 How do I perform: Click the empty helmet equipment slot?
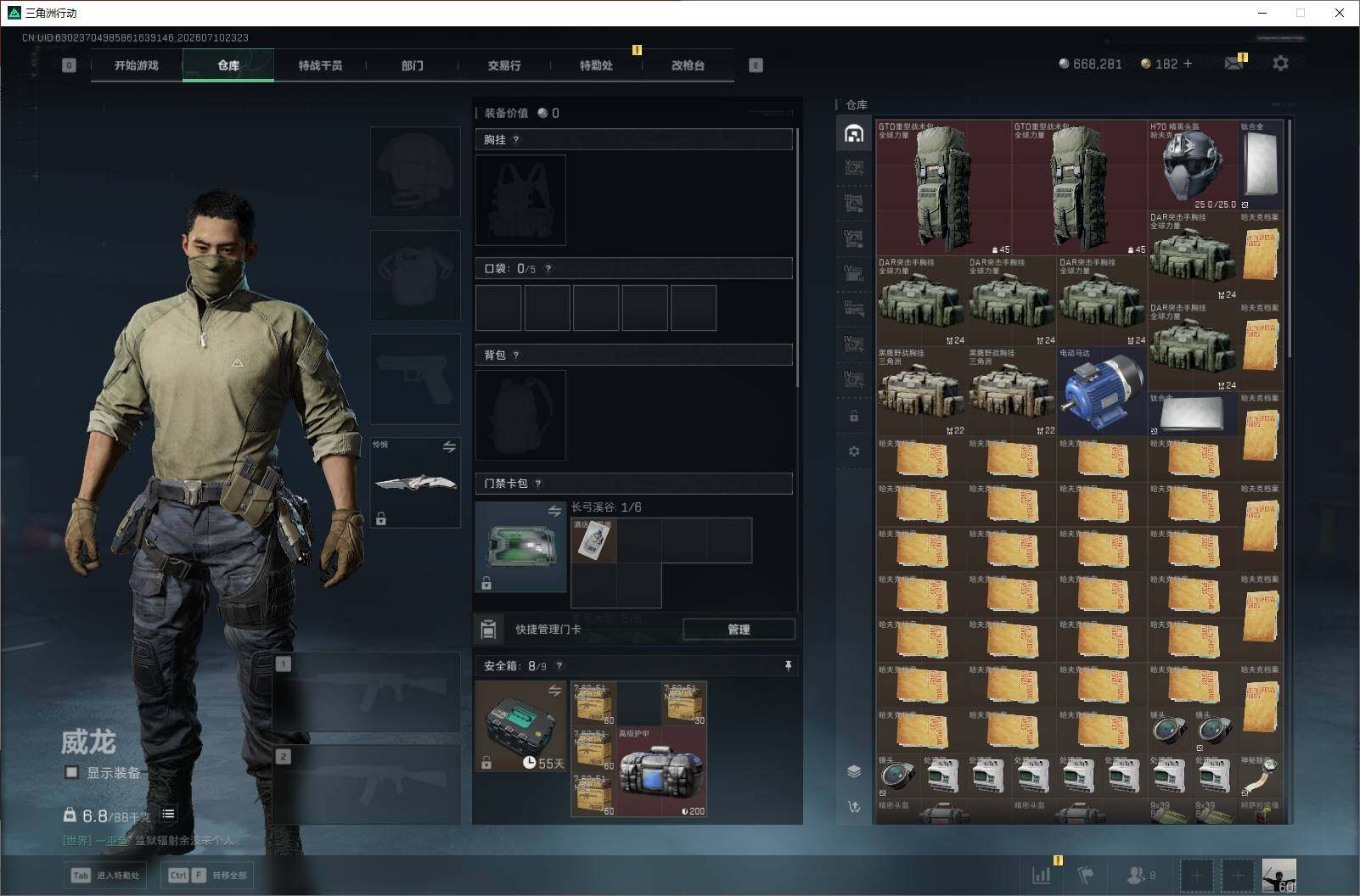pyautogui.click(x=415, y=171)
